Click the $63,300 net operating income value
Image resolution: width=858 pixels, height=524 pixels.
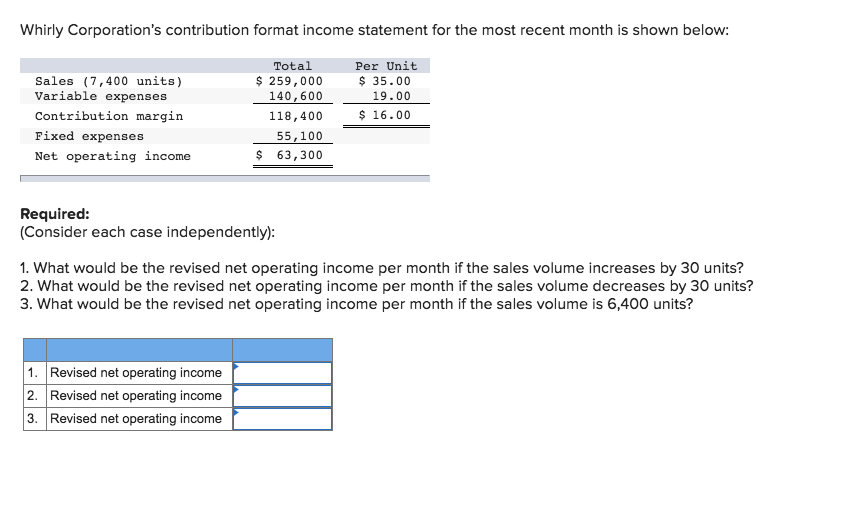coord(289,155)
